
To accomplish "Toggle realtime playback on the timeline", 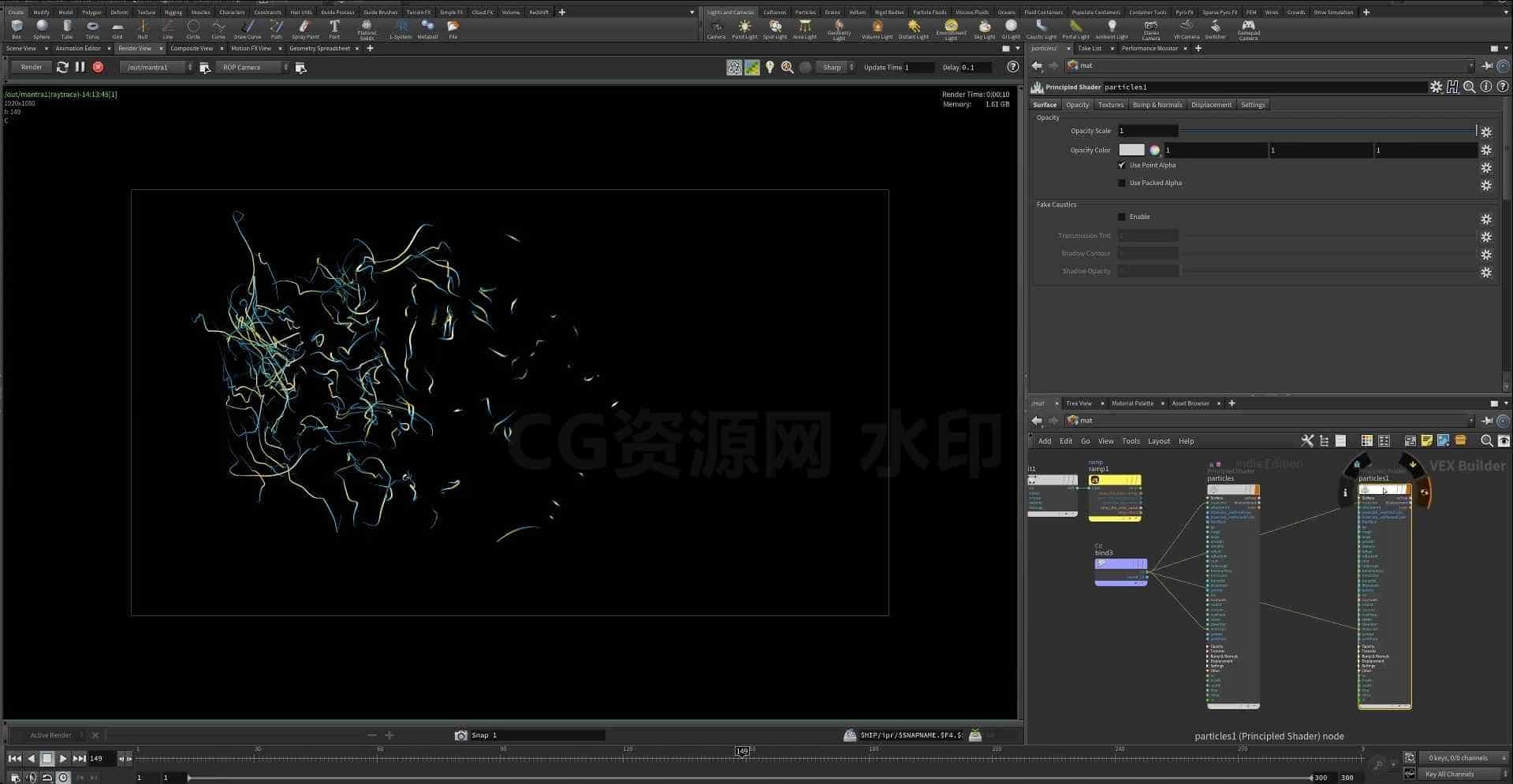I will [64, 778].
